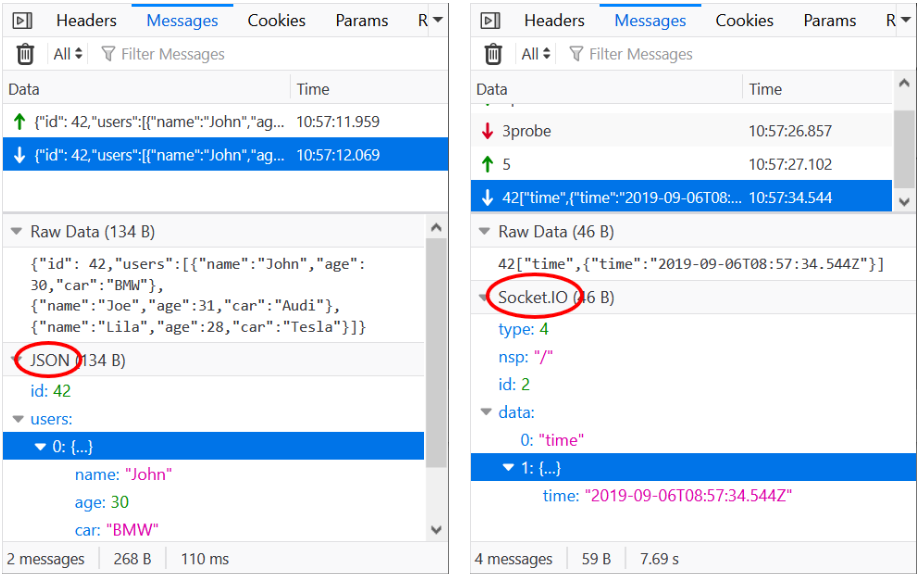Screen dimensions: 919x574
Task: Clear messages with trash icon in right panel
Action: pos(493,54)
